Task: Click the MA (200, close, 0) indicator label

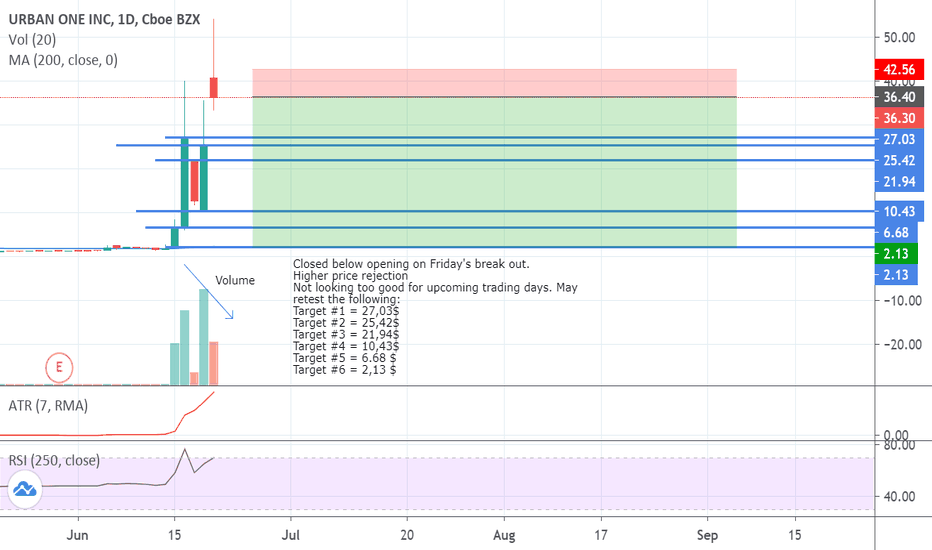Action: [x=63, y=60]
